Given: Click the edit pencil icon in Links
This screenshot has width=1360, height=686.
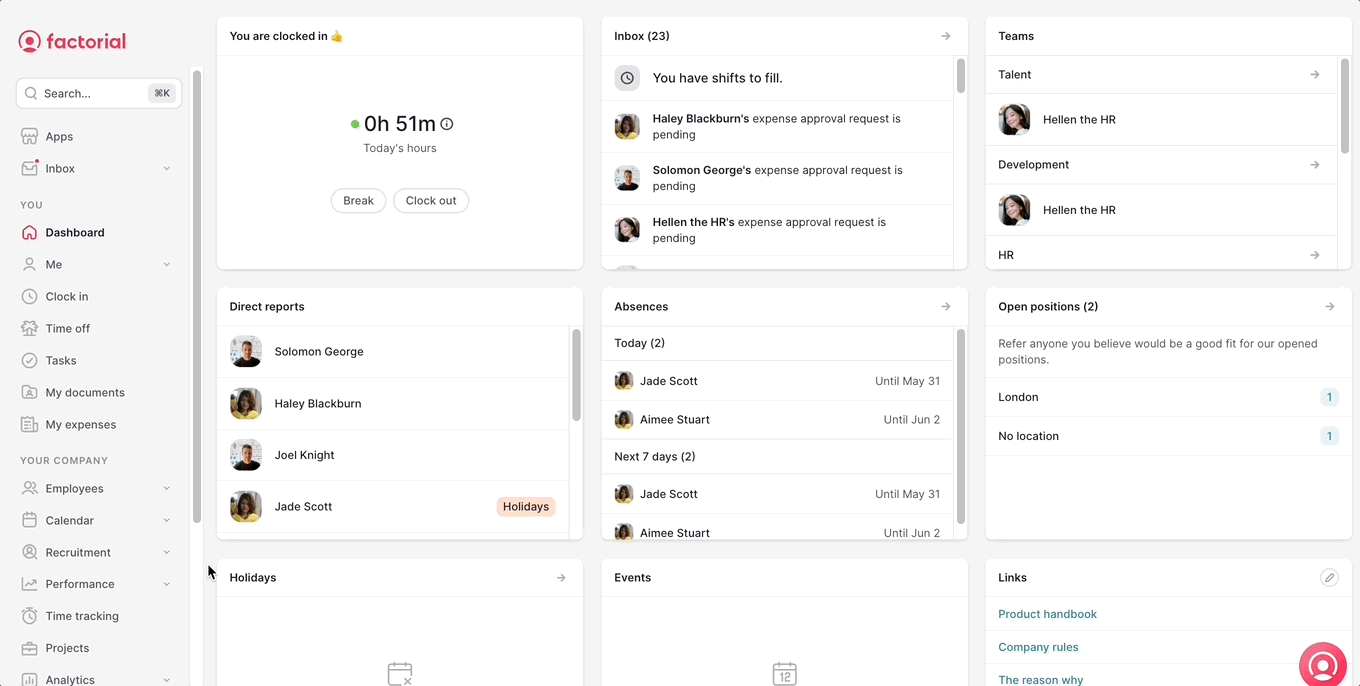Looking at the screenshot, I should click(1329, 577).
